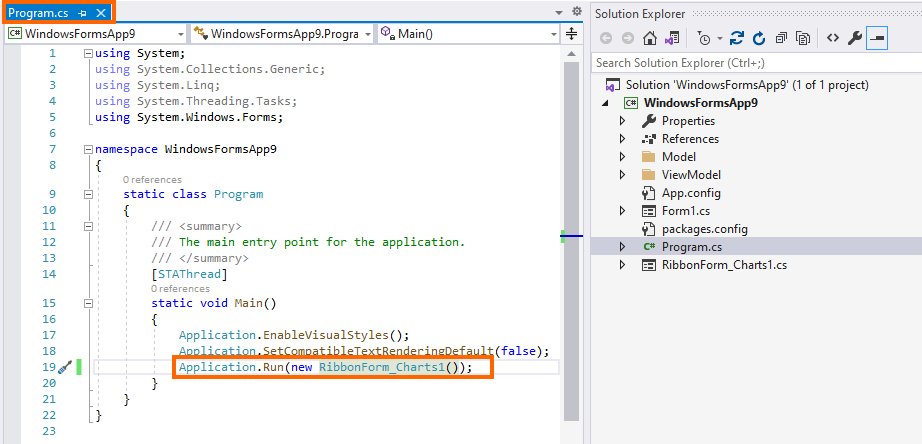Expand the Form1.cs node

[x=623, y=211]
